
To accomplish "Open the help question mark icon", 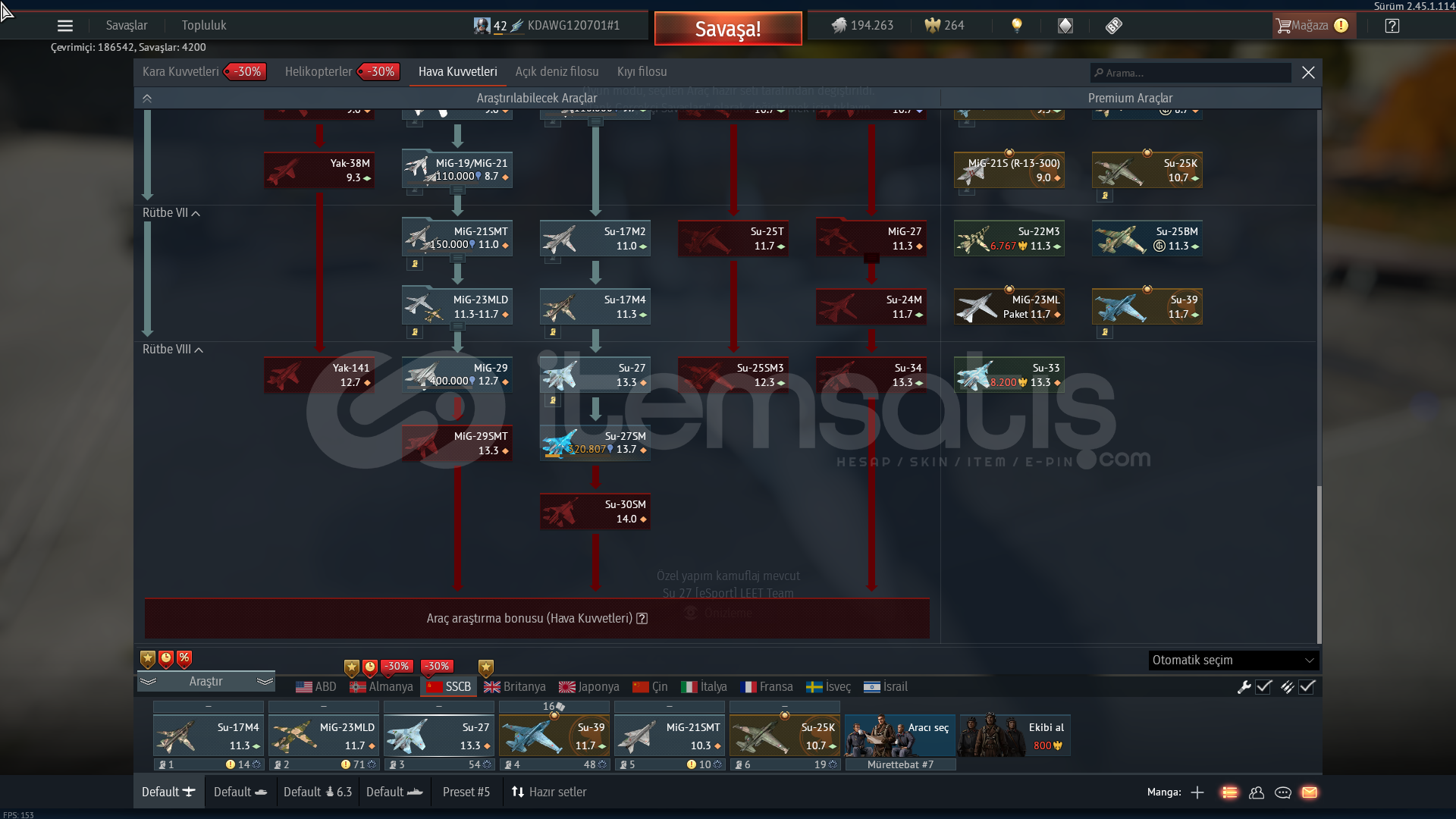I will click(1392, 26).
